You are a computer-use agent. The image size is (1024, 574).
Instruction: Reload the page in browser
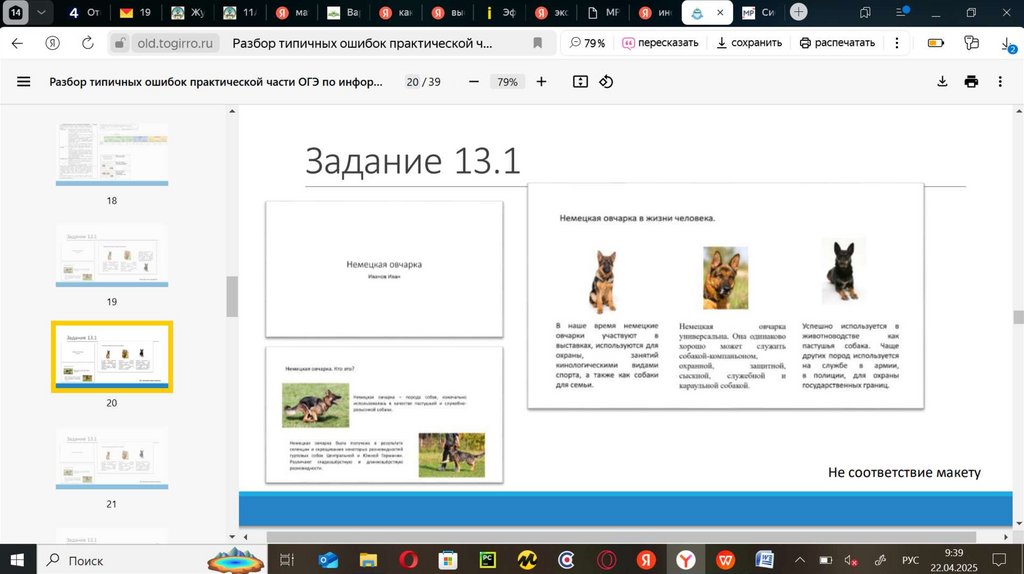click(x=88, y=43)
